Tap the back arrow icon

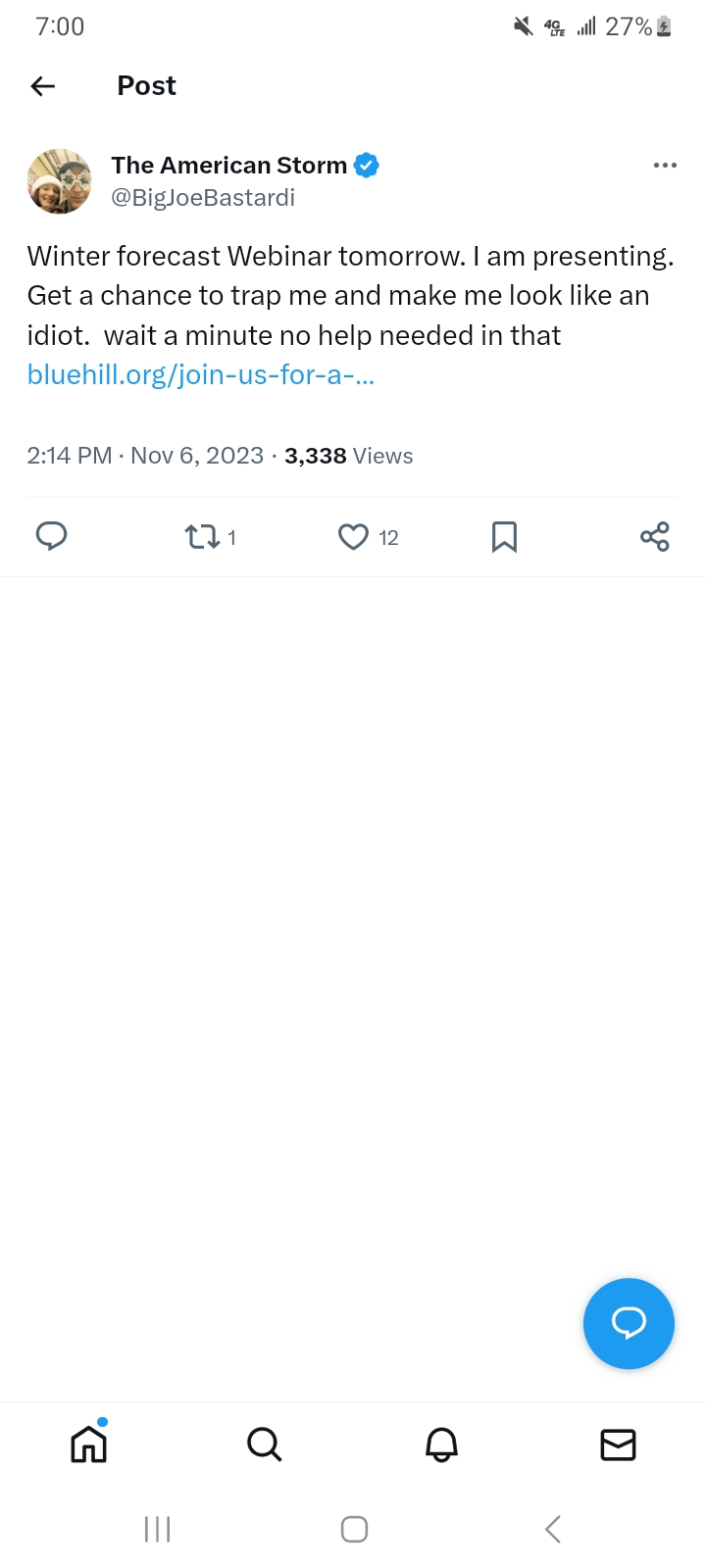pos(43,86)
